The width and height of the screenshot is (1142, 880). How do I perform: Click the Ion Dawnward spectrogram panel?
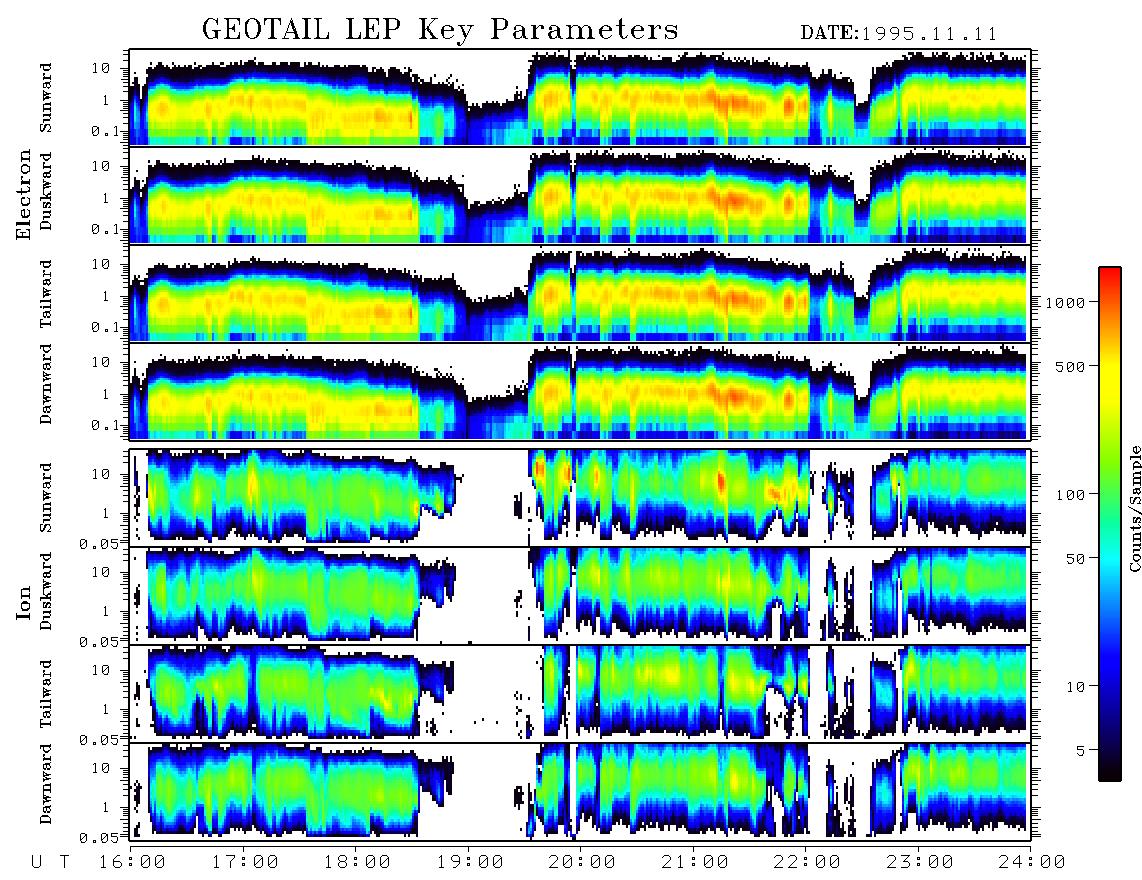coord(580,791)
